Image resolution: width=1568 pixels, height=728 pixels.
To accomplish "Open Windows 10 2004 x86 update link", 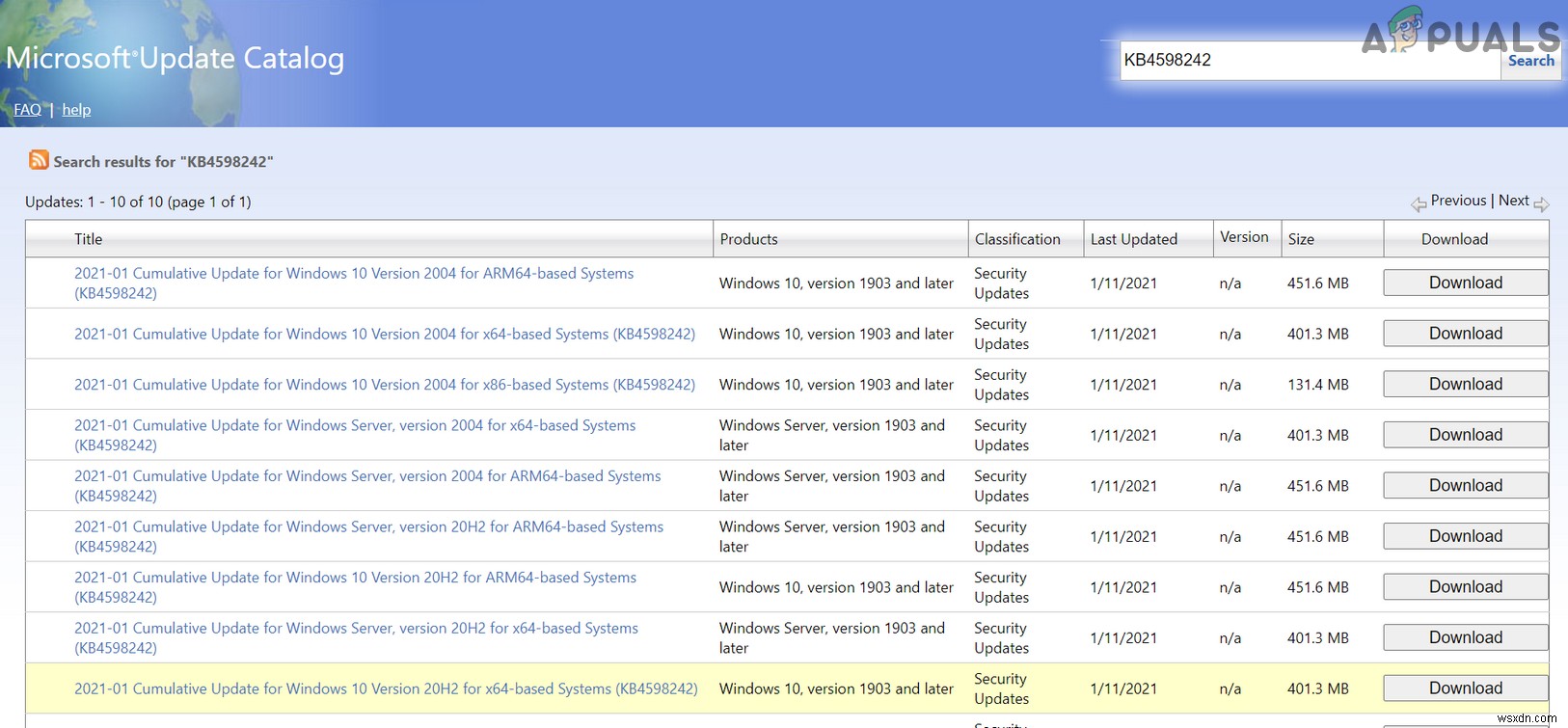I will pyautogui.click(x=384, y=385).
